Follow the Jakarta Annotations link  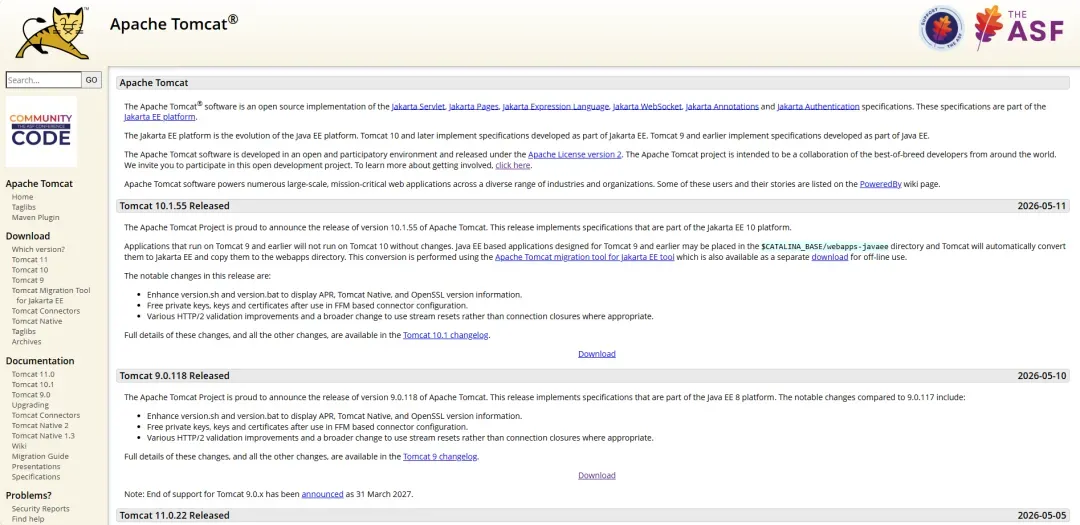tap(722, 107)
